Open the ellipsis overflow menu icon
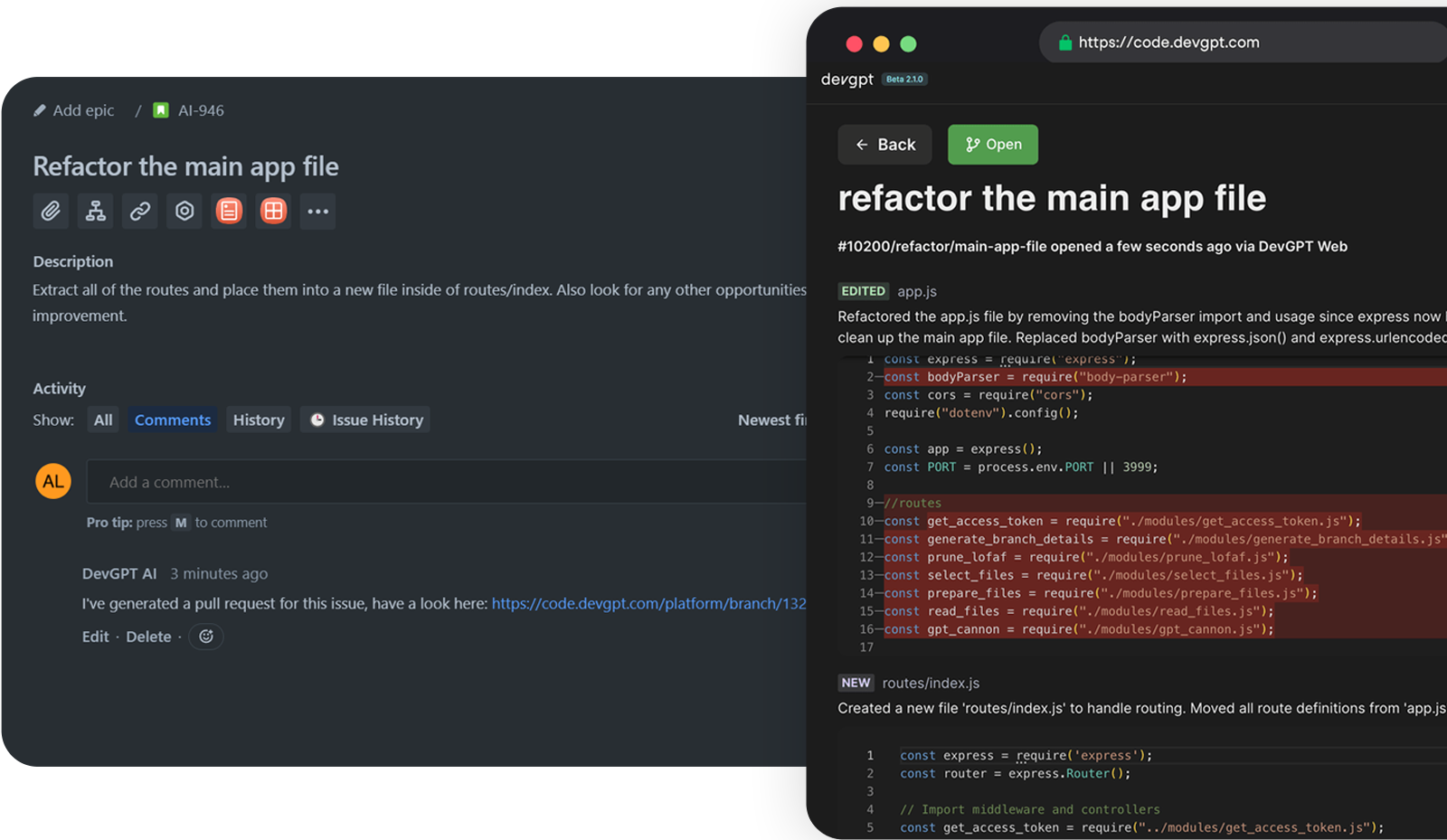 pyautogui.click(x=317, y=211)
